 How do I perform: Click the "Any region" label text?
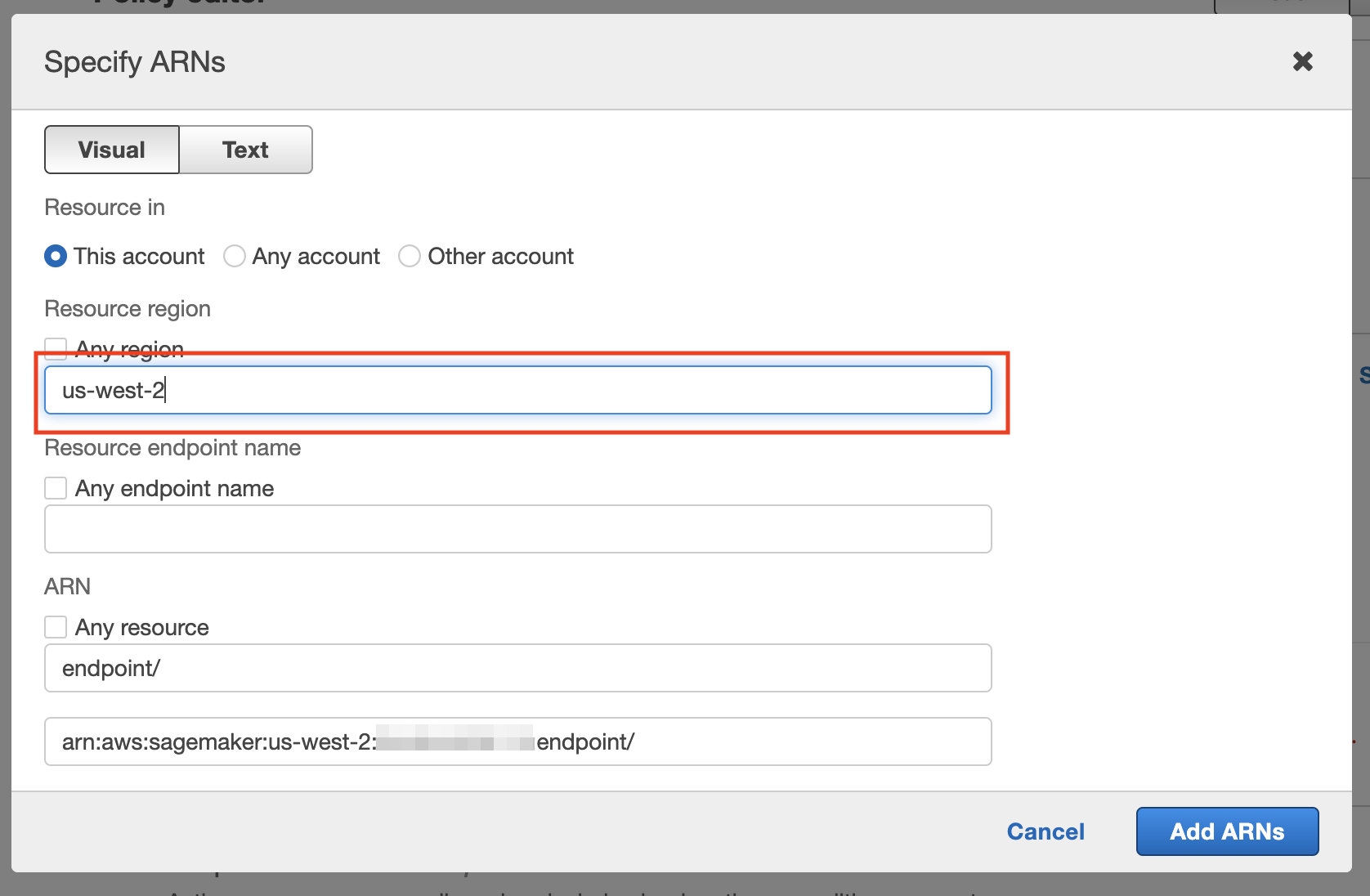(128, 347)
